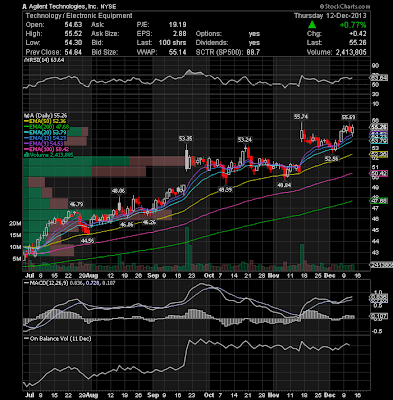Click the 49.84 low price annotation
393x400 pixels.
[x=284, y=185]
